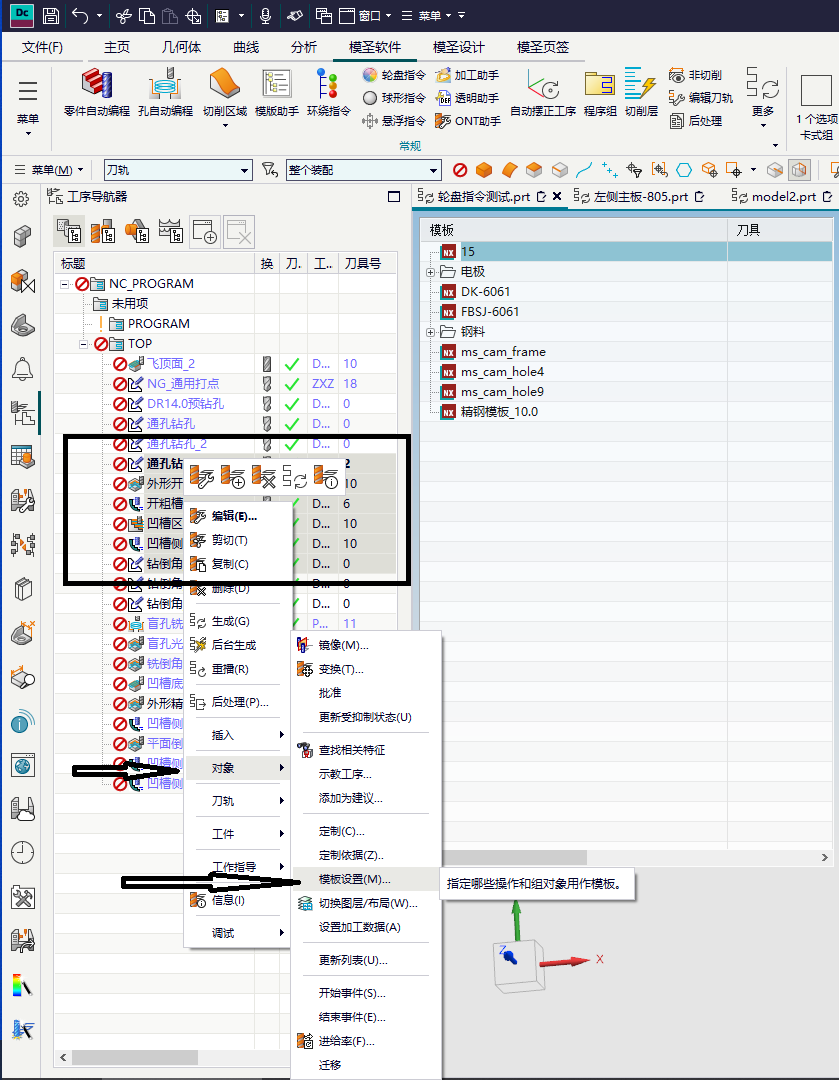Select 非切削 in the ribbon
839x1080 pixels.
point(695,75)
